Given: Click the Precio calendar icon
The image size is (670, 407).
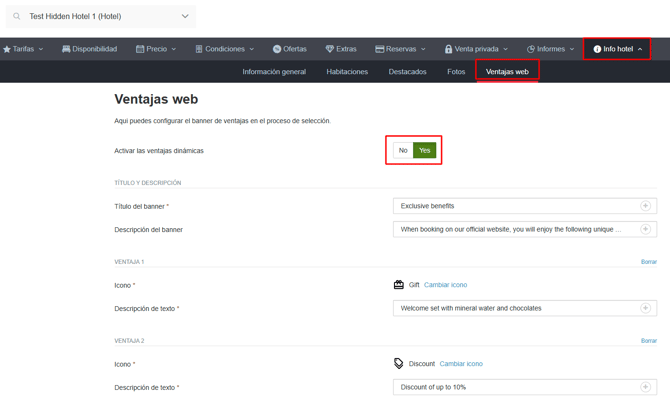Looking at the screenshot, I should tap(140, 49).
